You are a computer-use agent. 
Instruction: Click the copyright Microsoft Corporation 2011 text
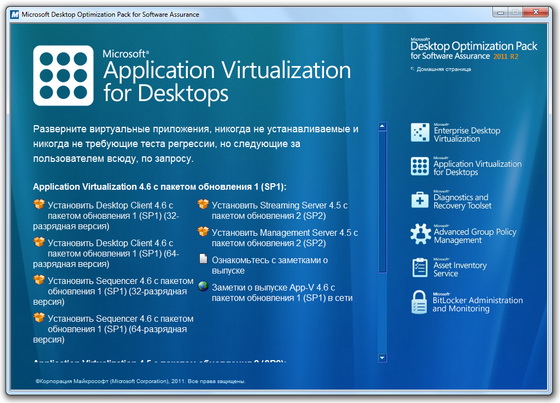coord(140,381)
